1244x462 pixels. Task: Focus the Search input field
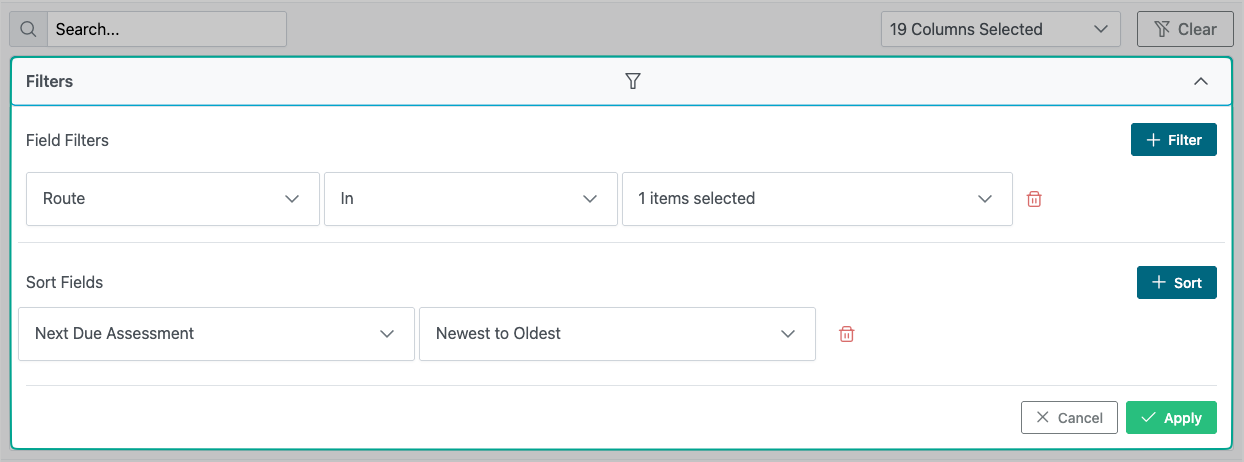coord(167,29)
